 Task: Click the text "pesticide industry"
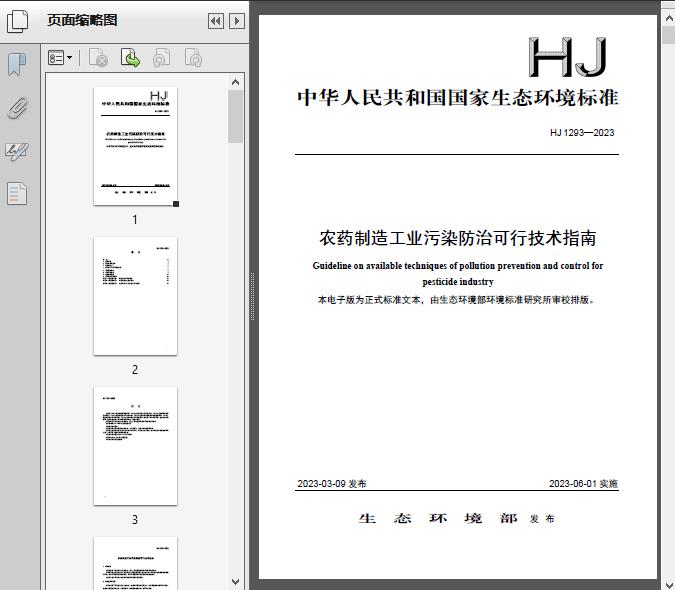[458, 282]
